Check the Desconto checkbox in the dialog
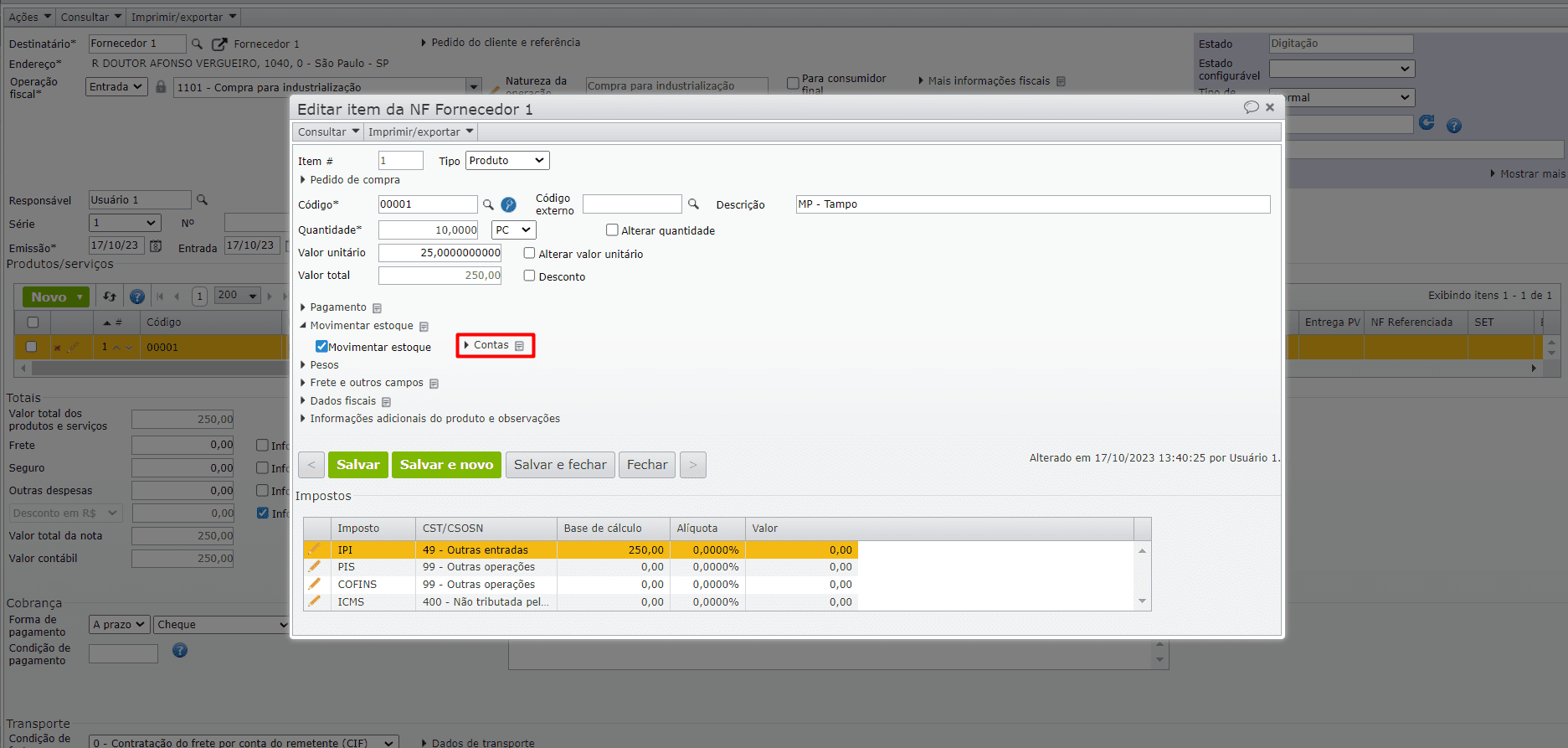The image size is (1568, 748). point(529,276)
